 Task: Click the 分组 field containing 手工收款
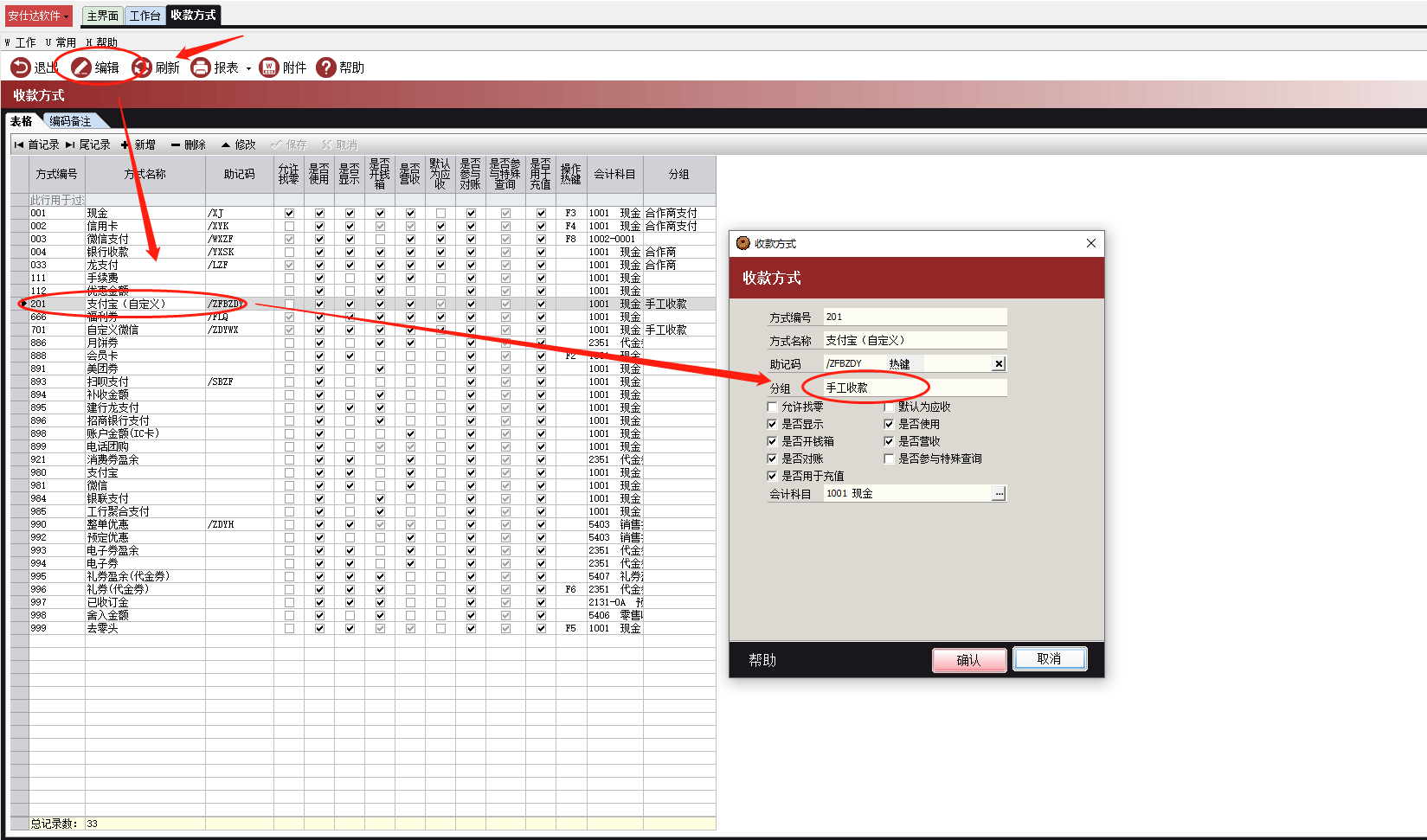coord(915,388)
